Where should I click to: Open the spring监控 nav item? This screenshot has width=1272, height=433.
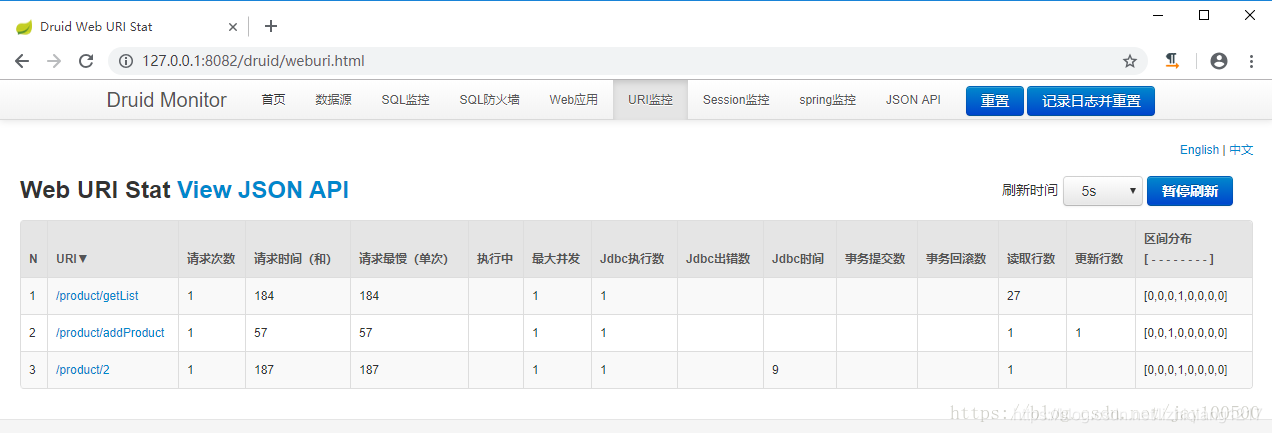[827, 100]
